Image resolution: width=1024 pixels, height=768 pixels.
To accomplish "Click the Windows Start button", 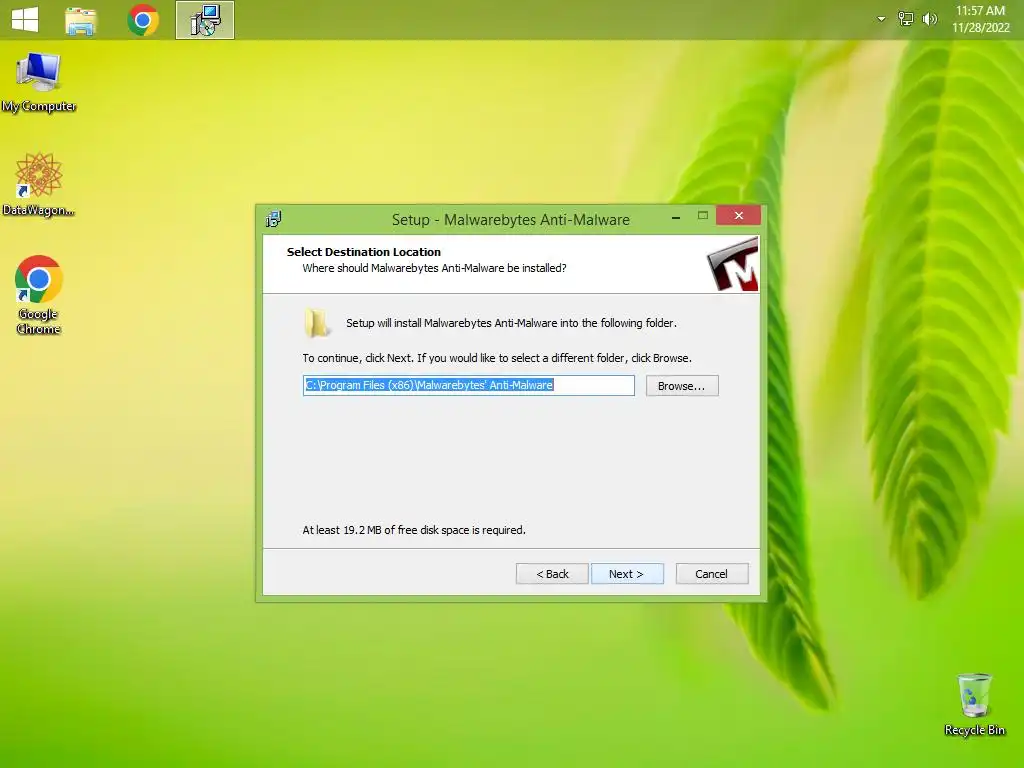I will pos(25,20).
